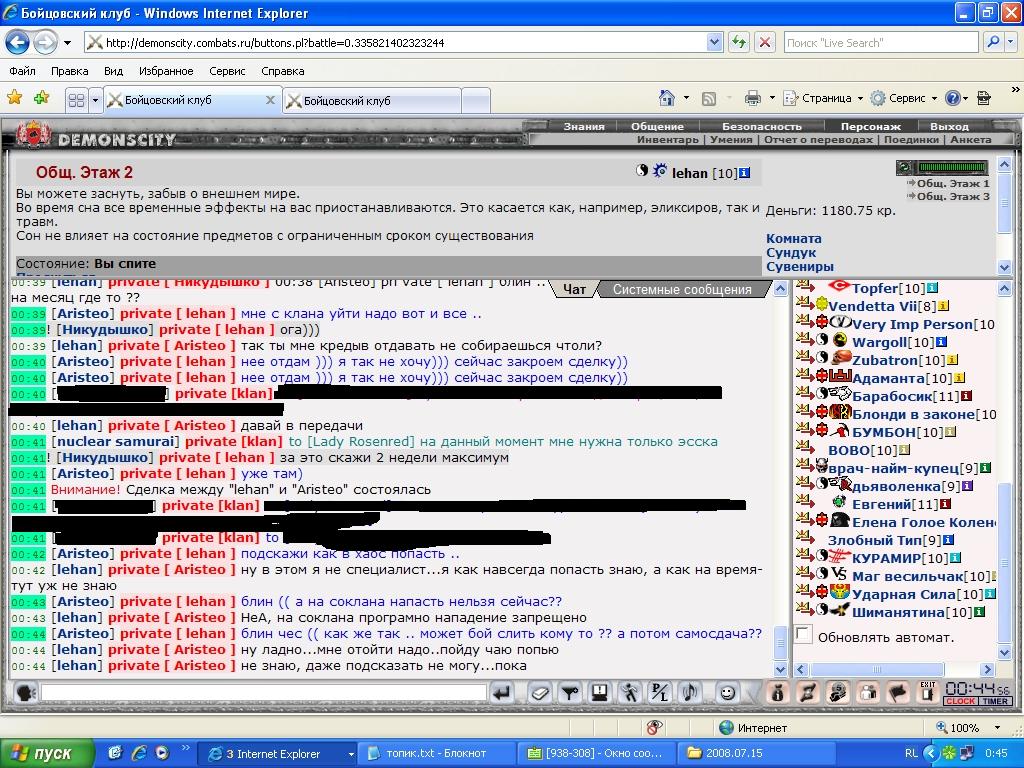Image resolution: width=1024 pixels, height=768 pixels.
Task: Toggle the P/L transliteration icon
Action: tap(660, 693)
